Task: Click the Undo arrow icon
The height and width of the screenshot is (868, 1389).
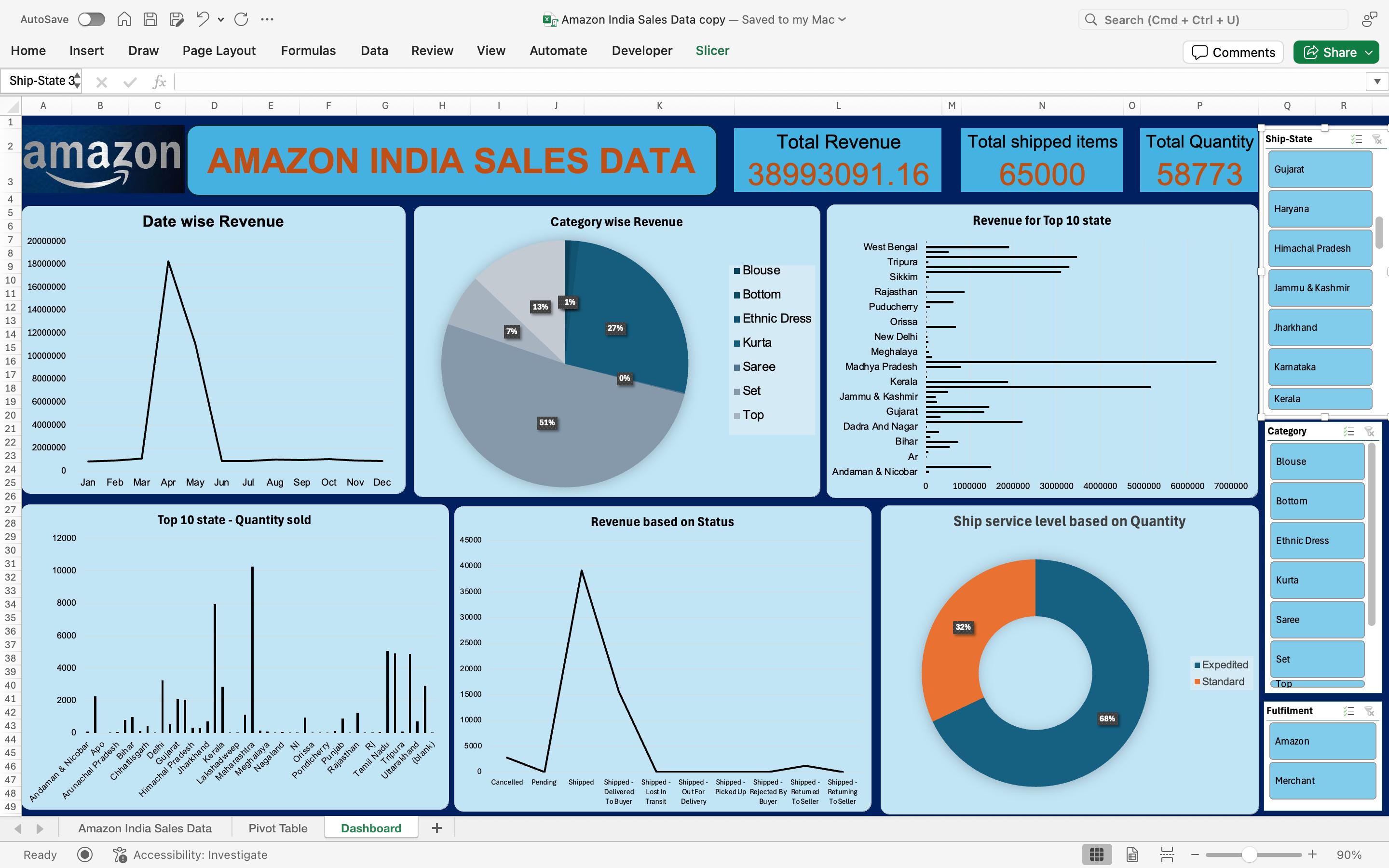Action: pyautogui.click(x=202, y=19)
